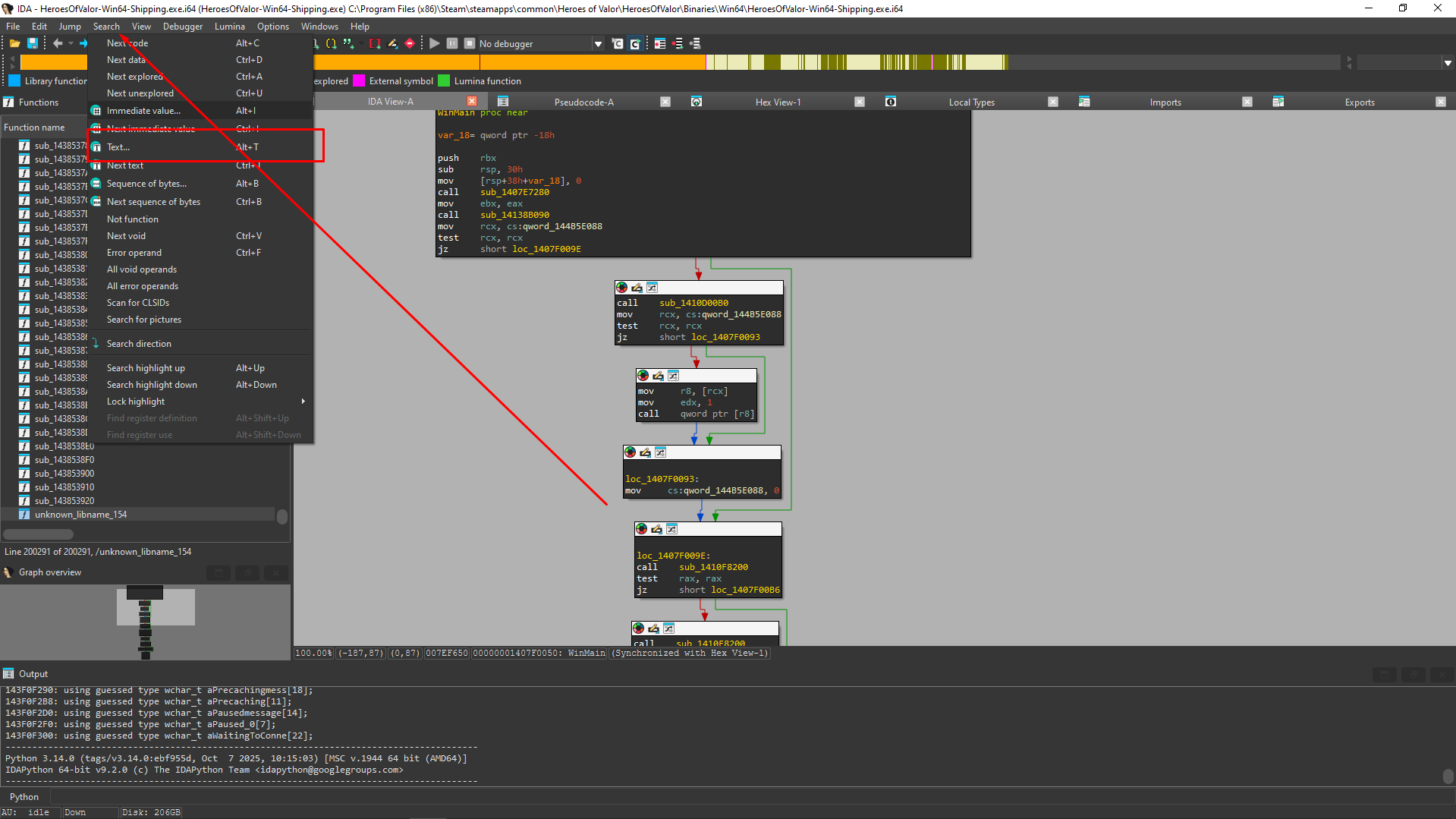Click blue Library function legend swatch
Viewport: 1456px width, 819px height.
(x=14, y=81)
